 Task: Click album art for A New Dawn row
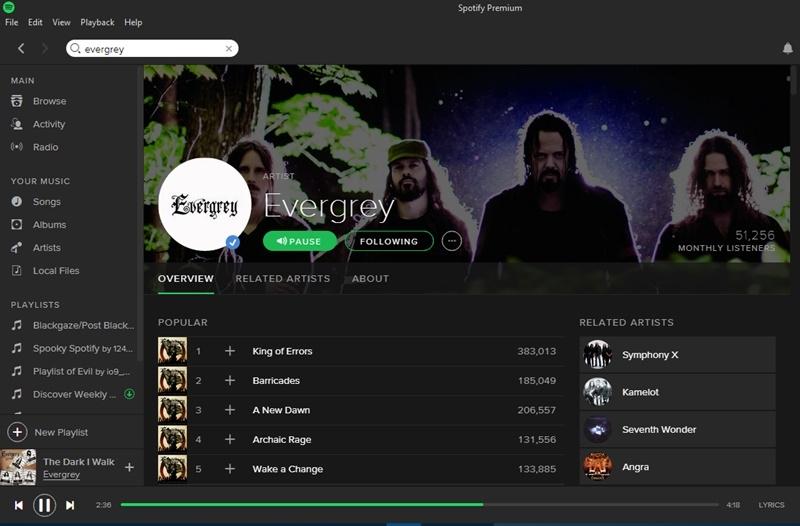[172, 410]
